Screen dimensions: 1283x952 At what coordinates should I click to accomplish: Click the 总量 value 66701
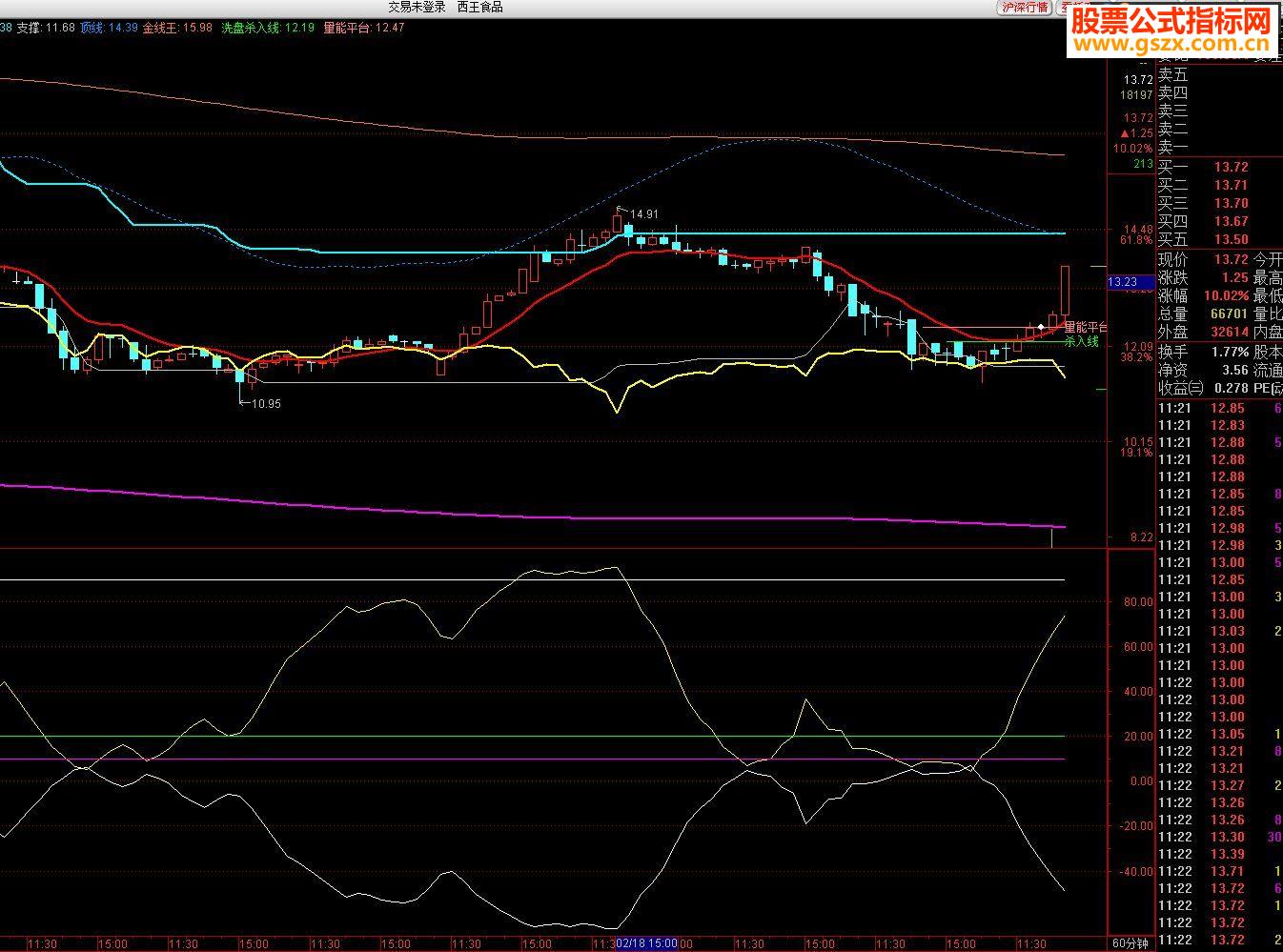[1230, 314]
